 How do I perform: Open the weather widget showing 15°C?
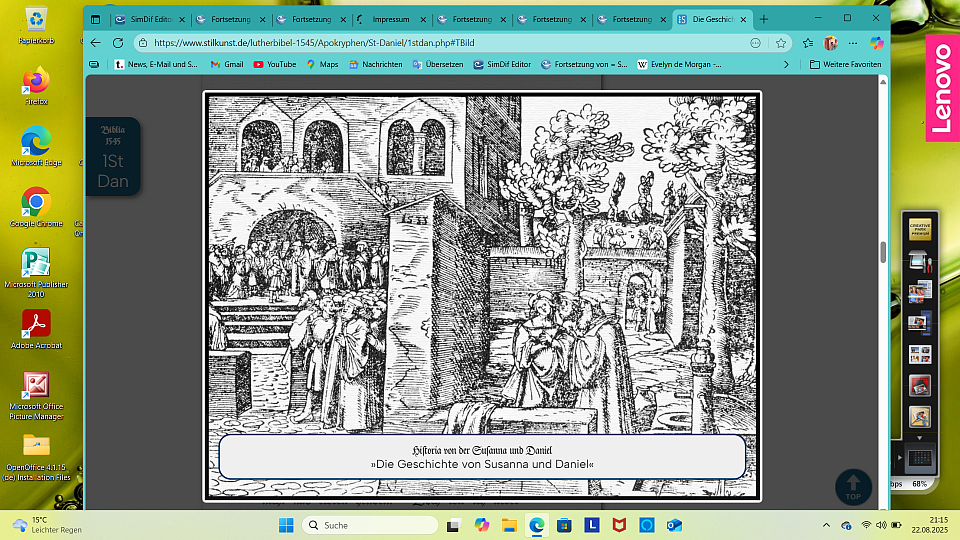[48, 525]
